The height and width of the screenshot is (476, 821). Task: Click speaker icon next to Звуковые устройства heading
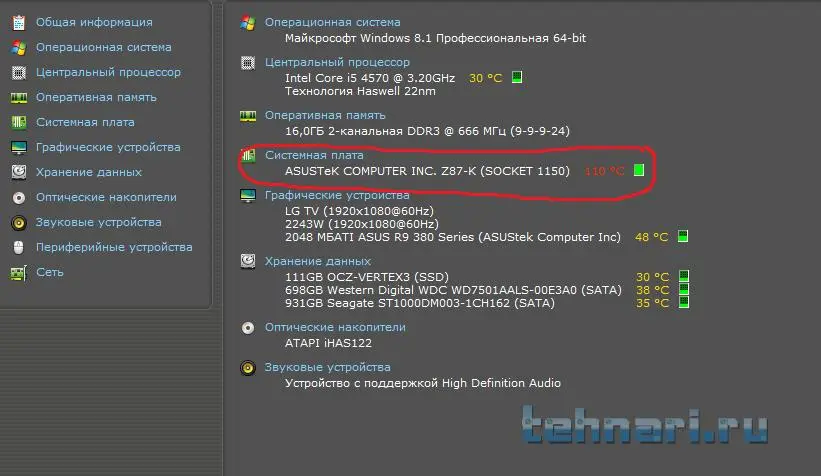(248, 368)
